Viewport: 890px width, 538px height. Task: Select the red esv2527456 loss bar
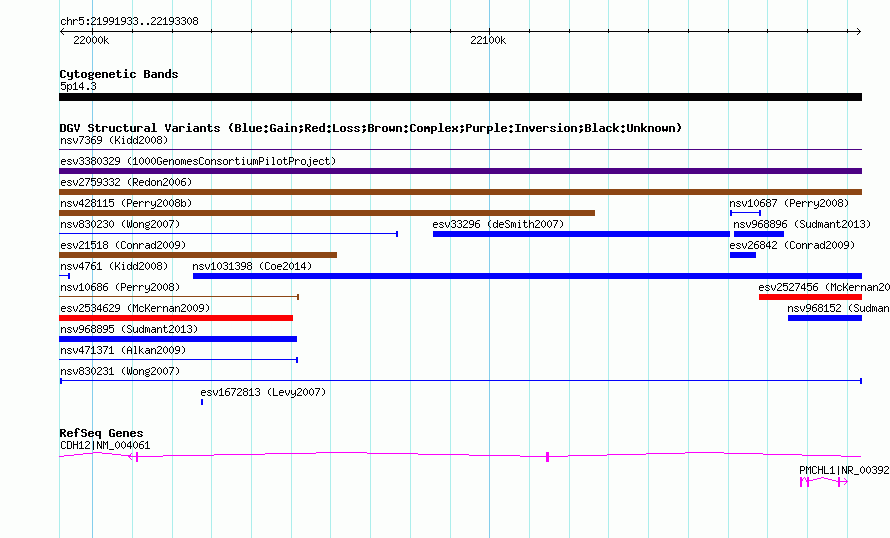811,297
